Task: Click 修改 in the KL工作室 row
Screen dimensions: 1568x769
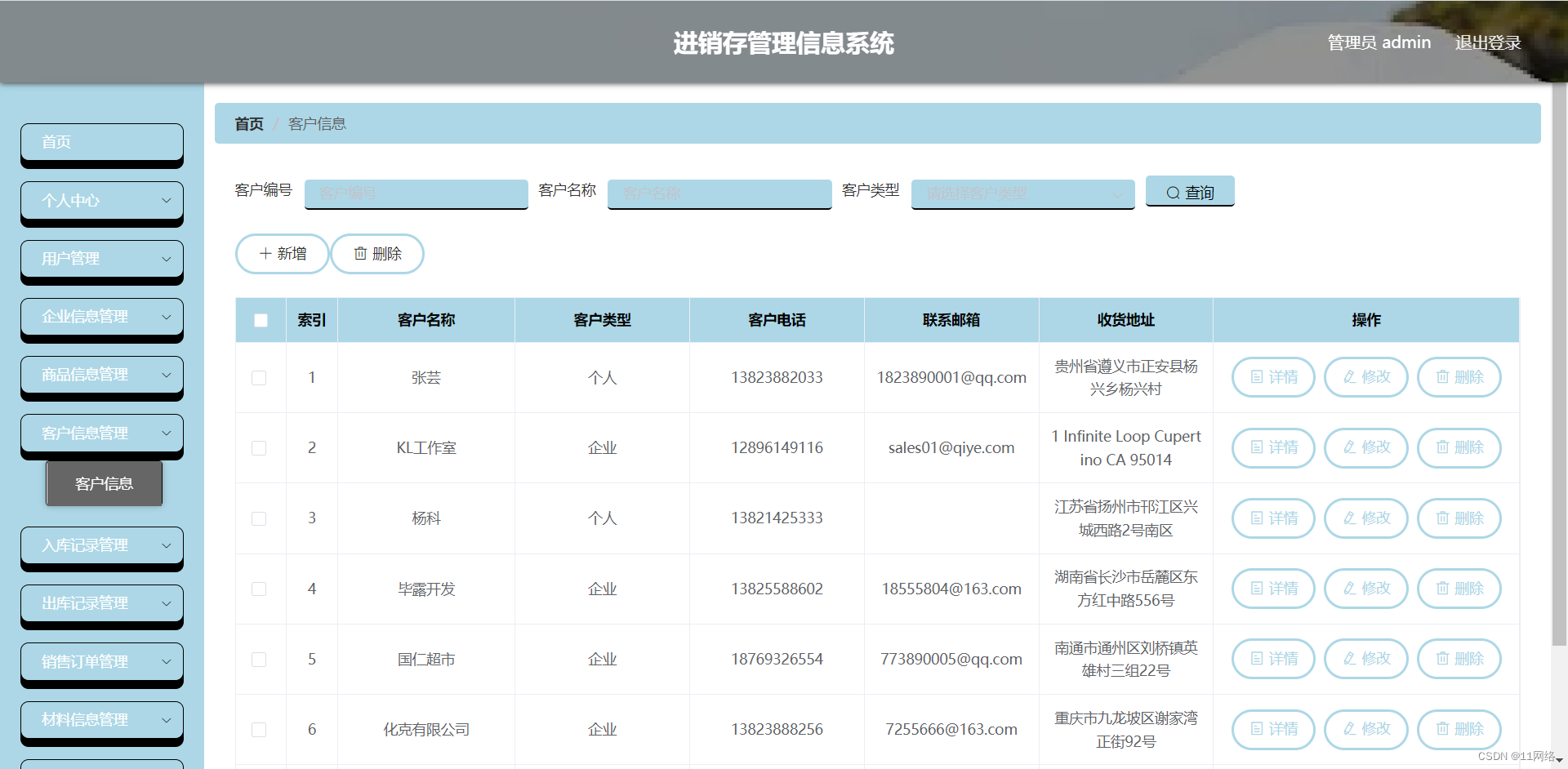Action: [1366, 447]
